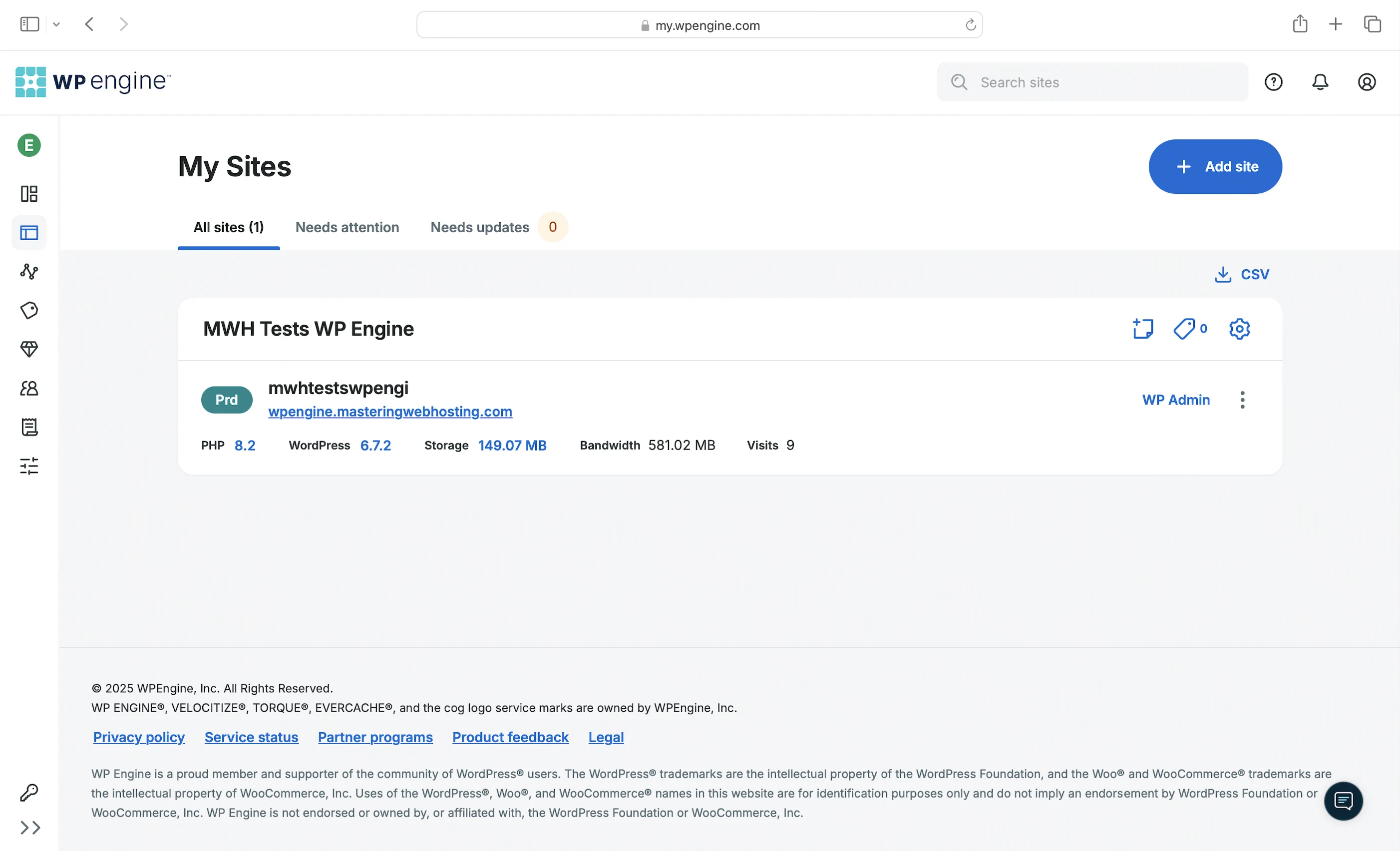
Task: Click the users sidebar icon
Action: tap(29, 388)
